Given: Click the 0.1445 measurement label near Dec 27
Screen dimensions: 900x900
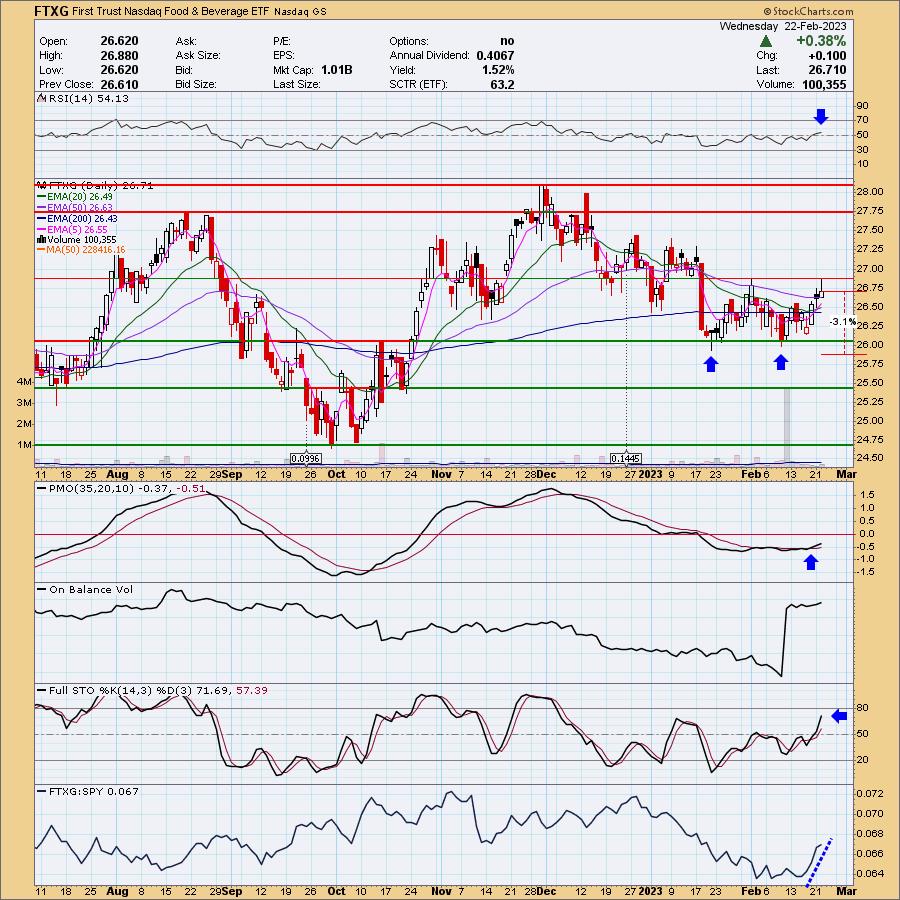Looking at the screenshot, I should [626, 458].
